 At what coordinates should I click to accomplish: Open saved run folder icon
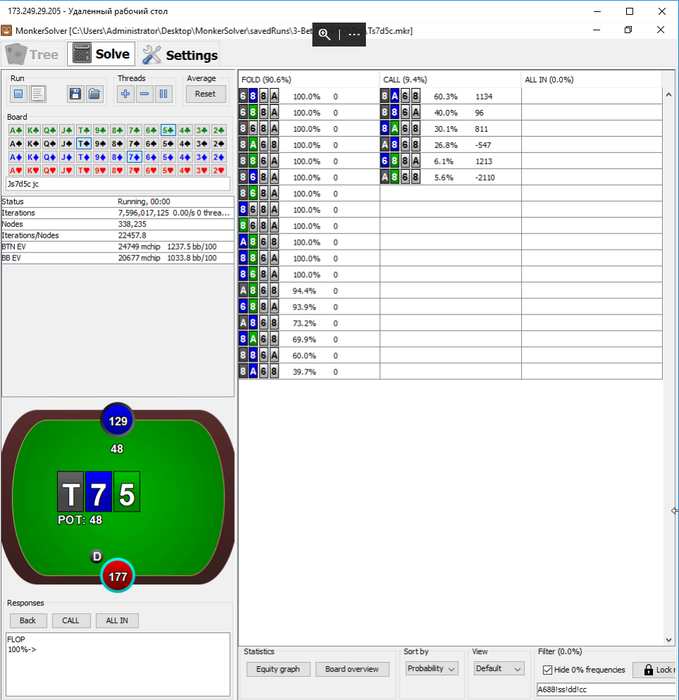coord(94,94)
